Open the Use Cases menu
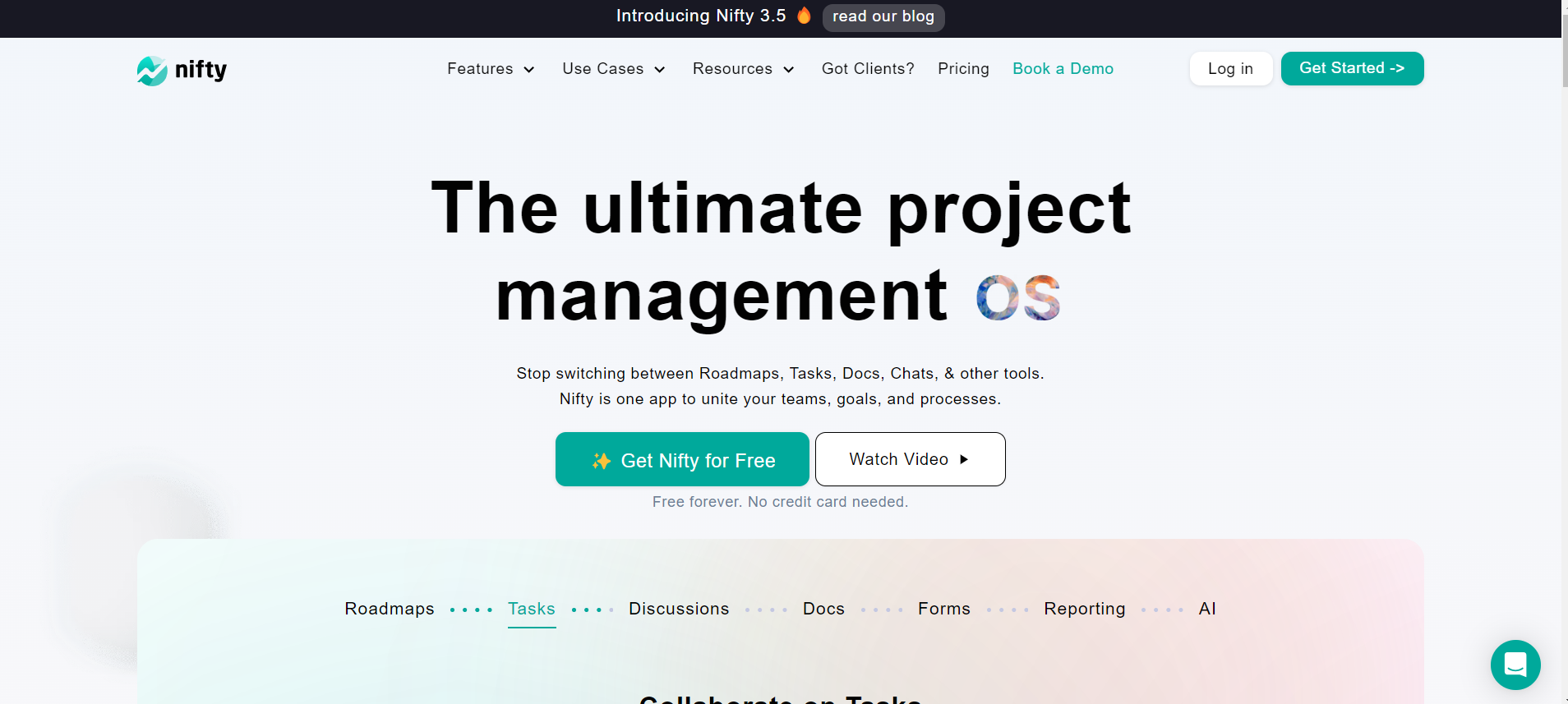 pyautogui.click(x=613, y=69)
